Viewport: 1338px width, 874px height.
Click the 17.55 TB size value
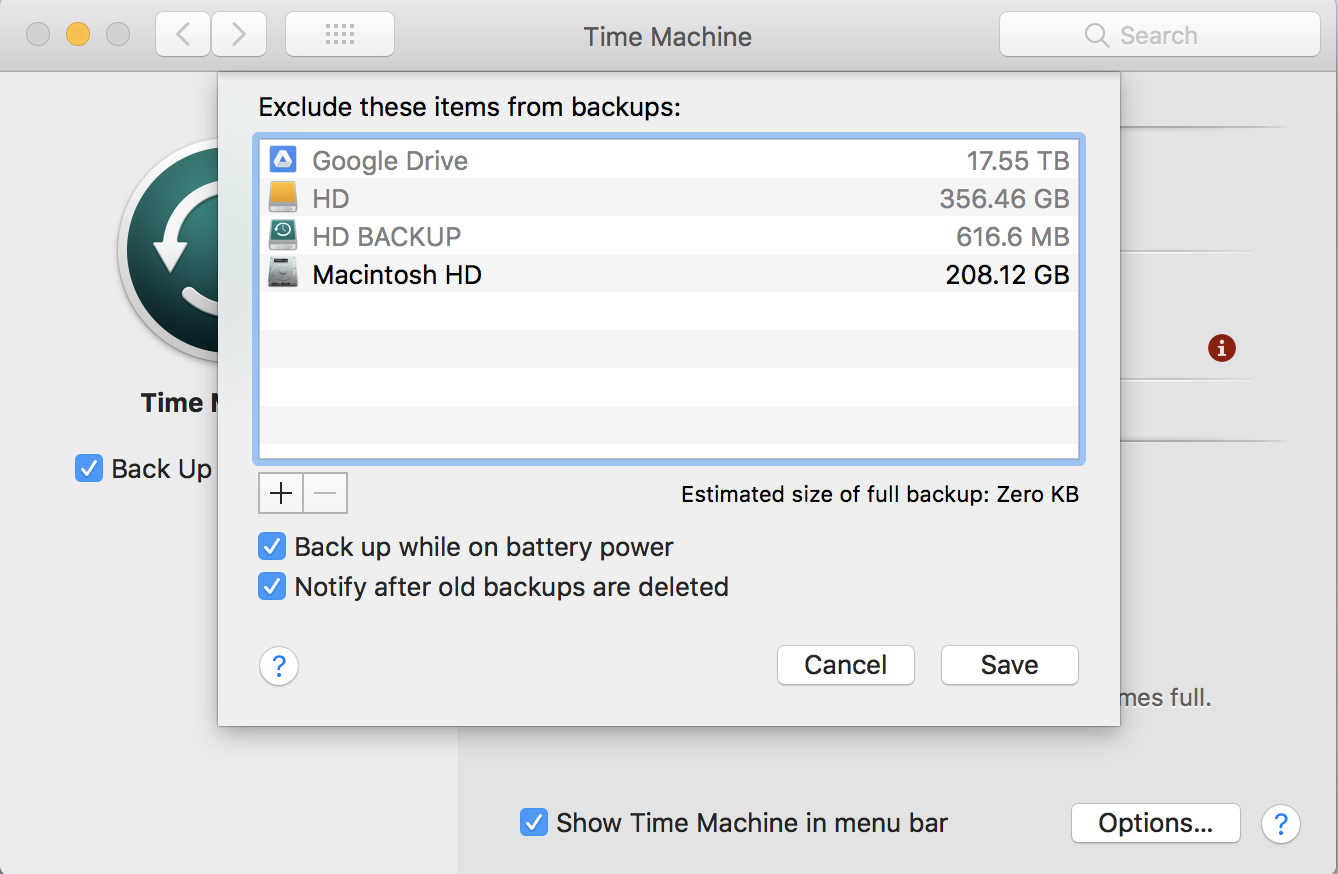pyautogui.click(x=1018, y=160)
